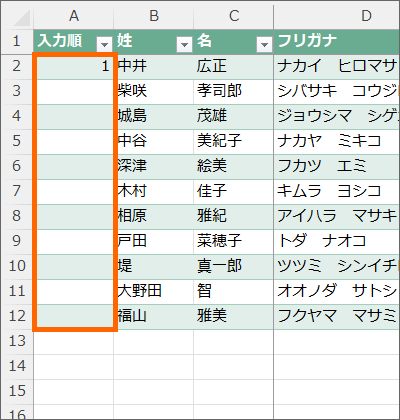The image size is (400, 420).
Task: Open the 入力順 filter dropdown
Action: [x=104, y=44]
